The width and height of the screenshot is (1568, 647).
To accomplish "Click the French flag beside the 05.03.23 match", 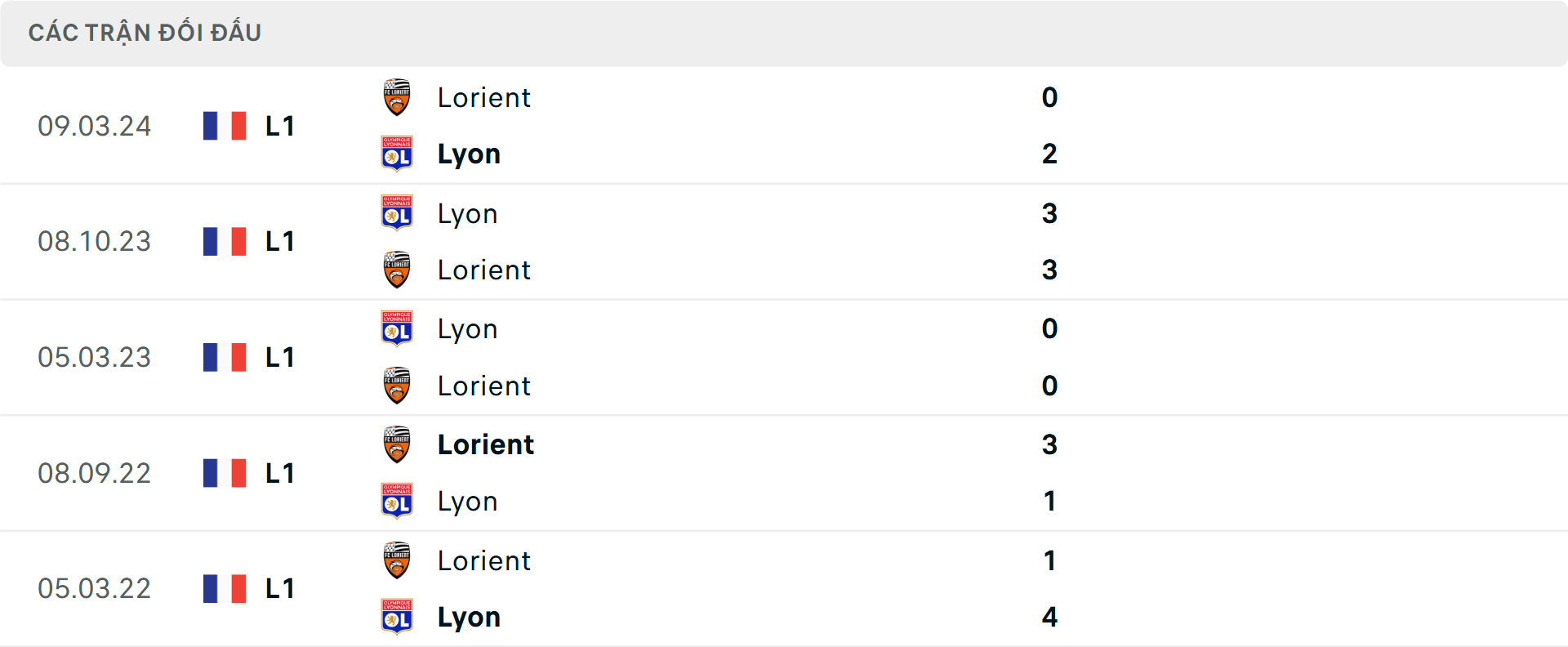I will (x=224, y=357).
